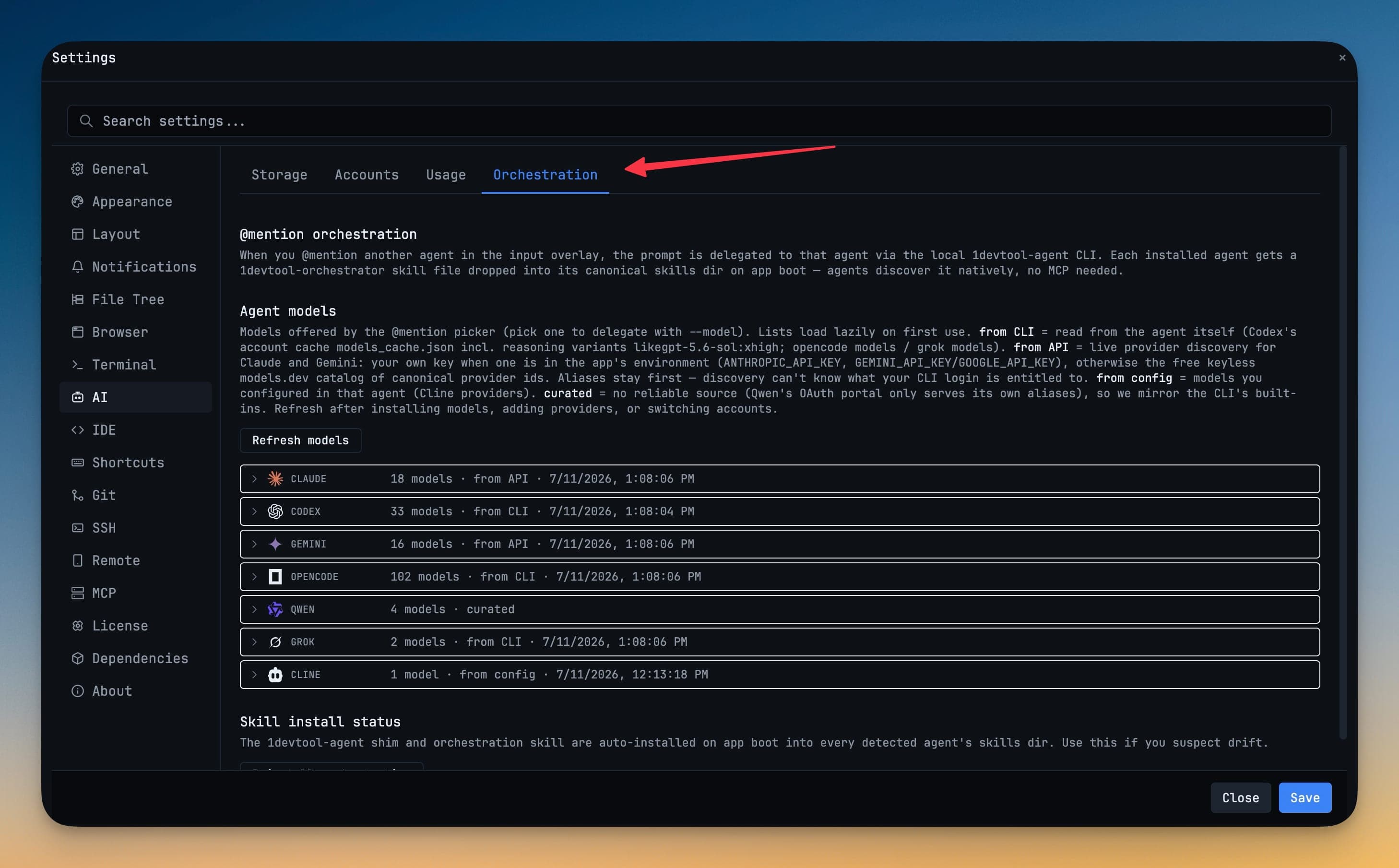Click the search magnifier icon
Screen dimensions: 1399x868
pyautogui.click(x=86, y=120)
